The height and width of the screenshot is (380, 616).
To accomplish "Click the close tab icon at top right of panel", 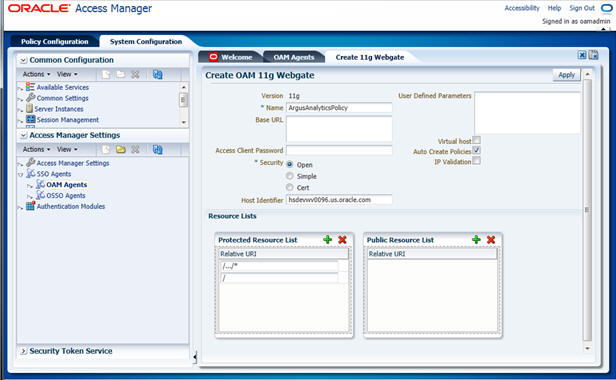I will pos(582,55).
